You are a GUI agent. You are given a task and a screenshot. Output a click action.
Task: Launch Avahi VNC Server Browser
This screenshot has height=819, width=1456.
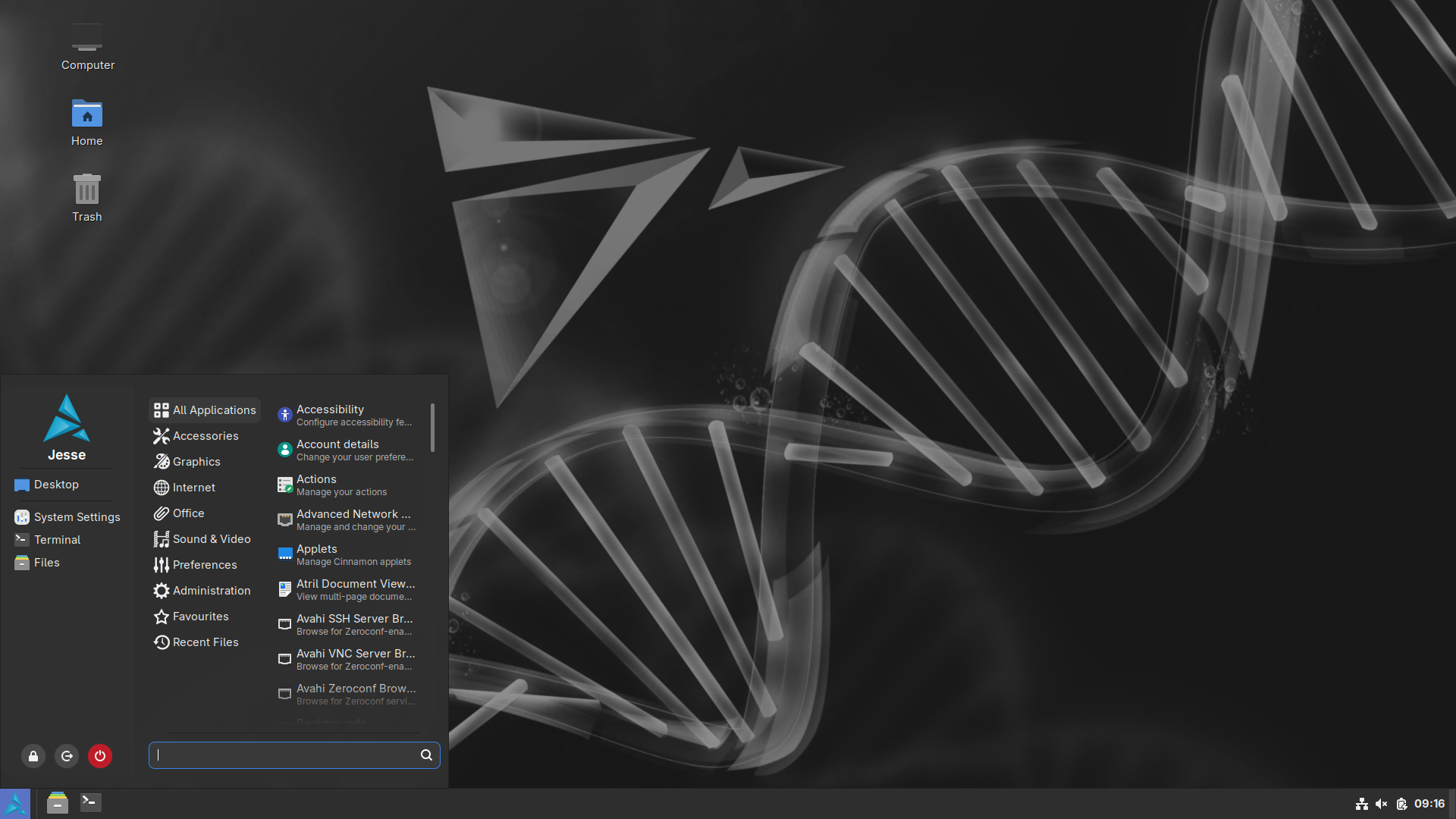[349, 659]
